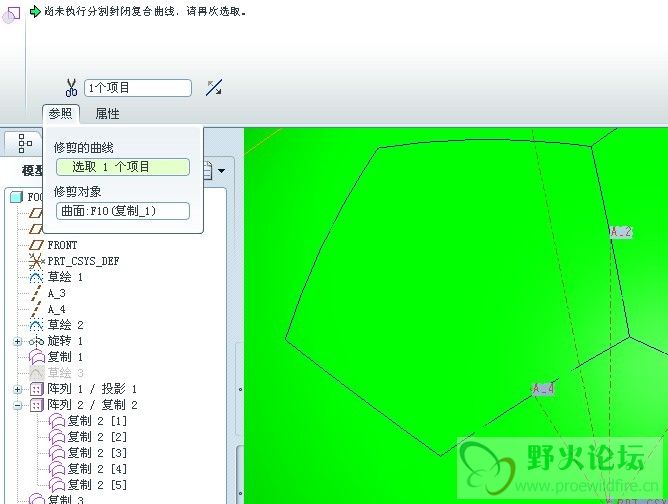Open the 参照 tab
The image size is (668, 504).
(60, 114)
